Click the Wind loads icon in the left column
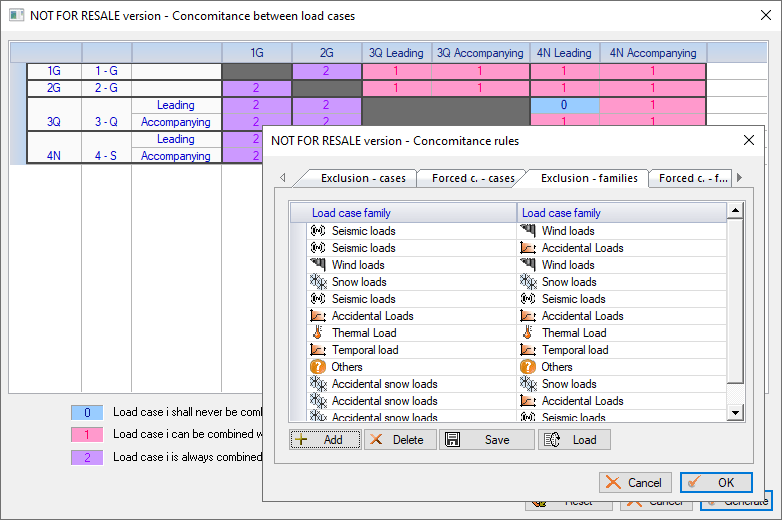The height and width of the screenshot is (520, 782). 318,265
